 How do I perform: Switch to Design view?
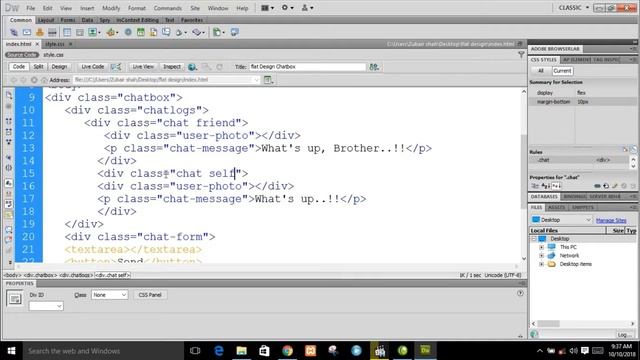tap(59, 67)
